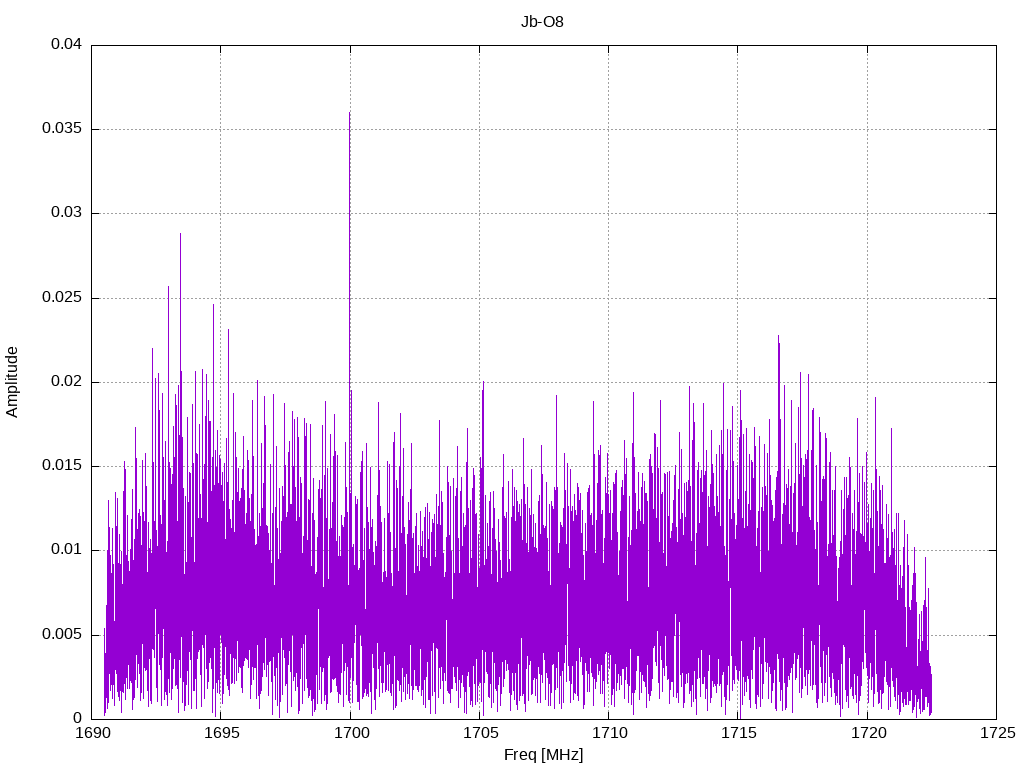Screen dimensions: 1024x768
Task: Pick the 0.02 y-axis tick label
Action: click(x=66, y=382)
